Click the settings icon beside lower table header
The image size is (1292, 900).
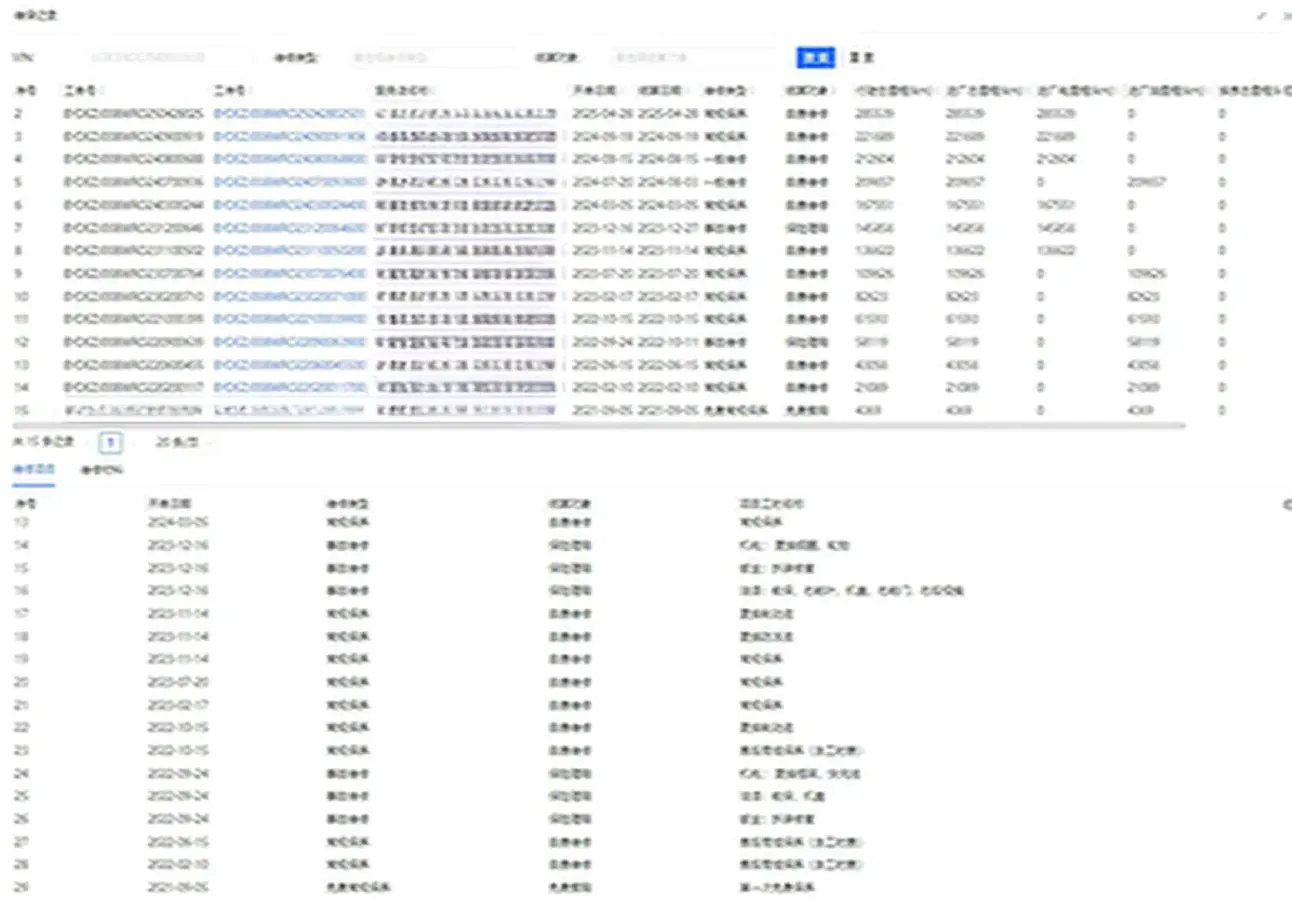(1286, 505)
